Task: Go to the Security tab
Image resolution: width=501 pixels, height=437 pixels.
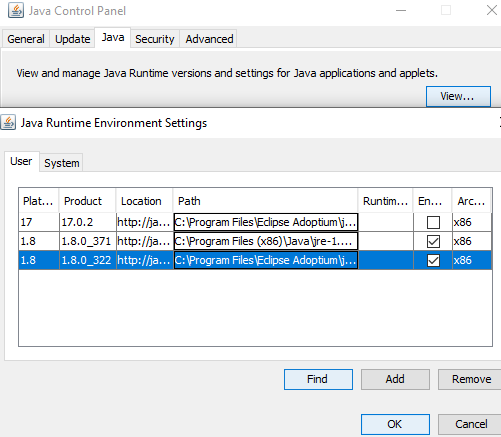Action: pyautogui.click(x=155, y=39)
